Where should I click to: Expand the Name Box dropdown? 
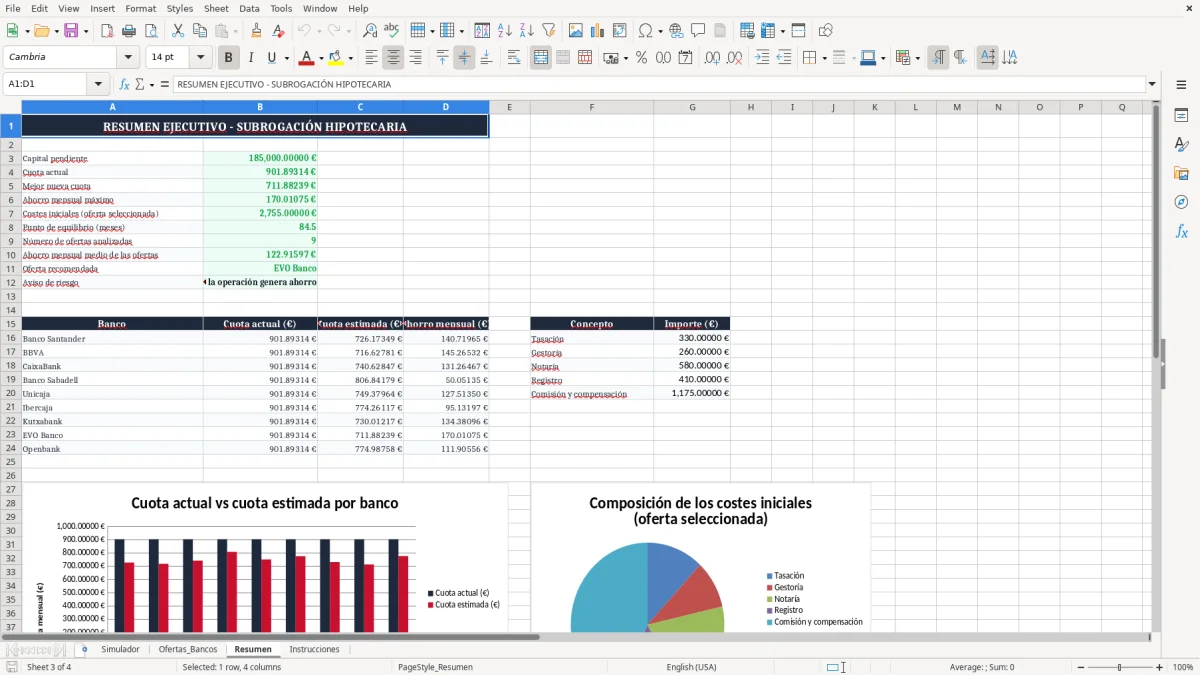point(98,84)
